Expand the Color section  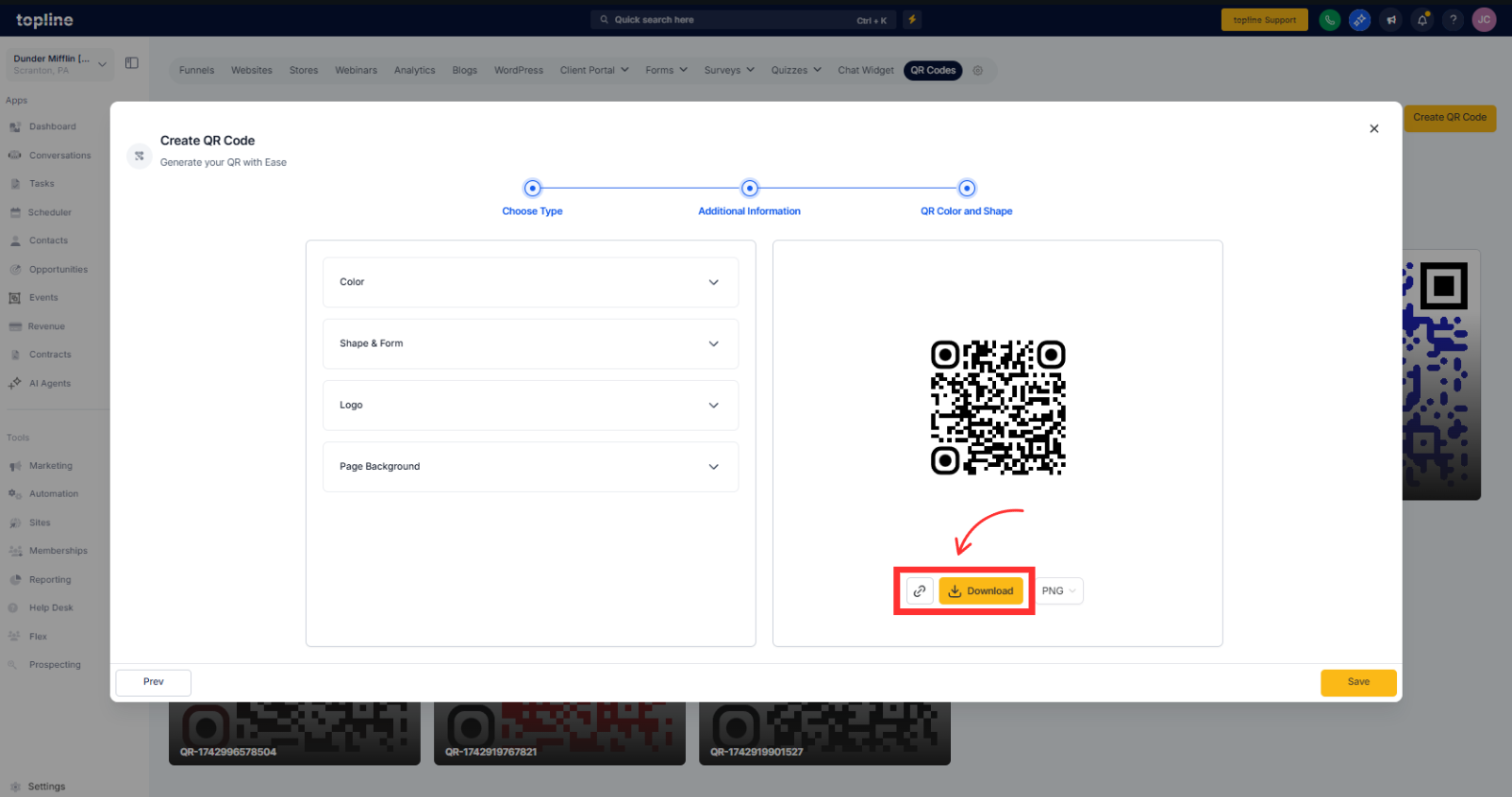(x=531, y=282)
